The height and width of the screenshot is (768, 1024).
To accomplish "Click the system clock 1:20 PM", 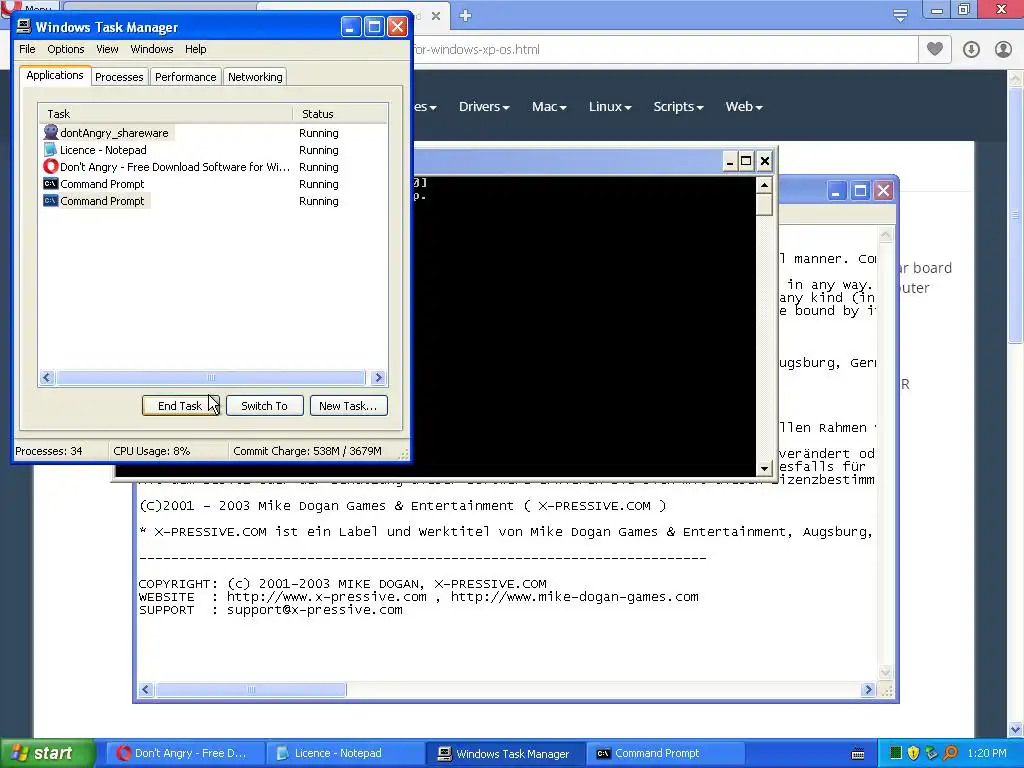I will point(987,753).
